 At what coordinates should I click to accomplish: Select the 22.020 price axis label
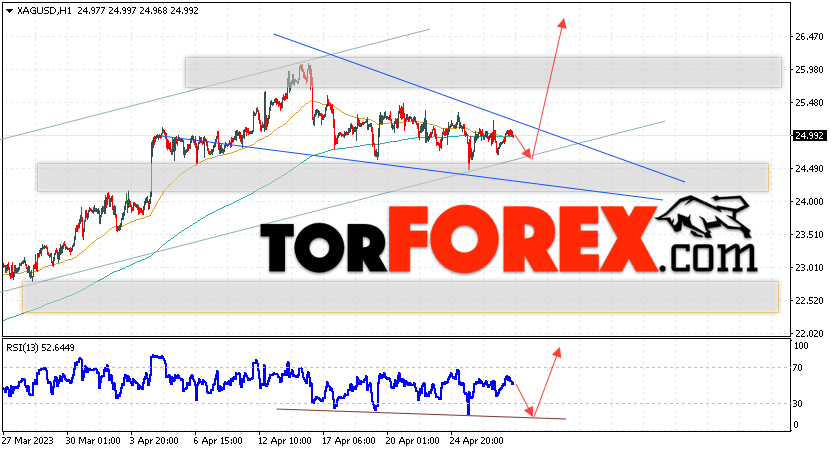[809, 333]
